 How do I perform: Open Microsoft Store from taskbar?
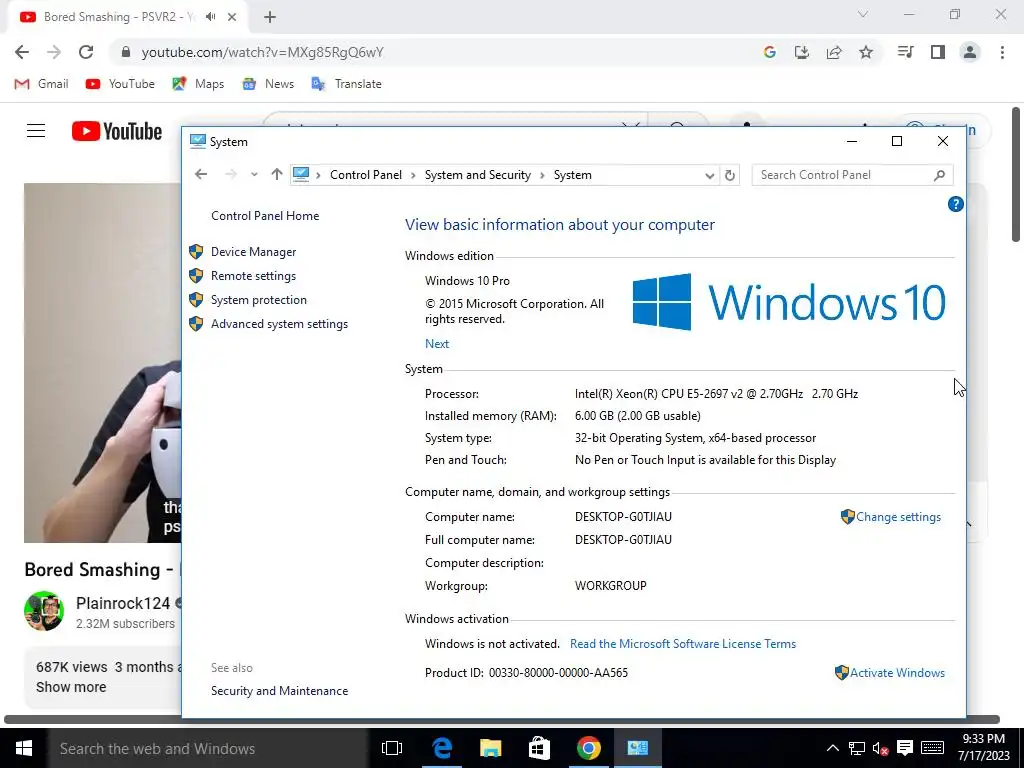point(539,748)
